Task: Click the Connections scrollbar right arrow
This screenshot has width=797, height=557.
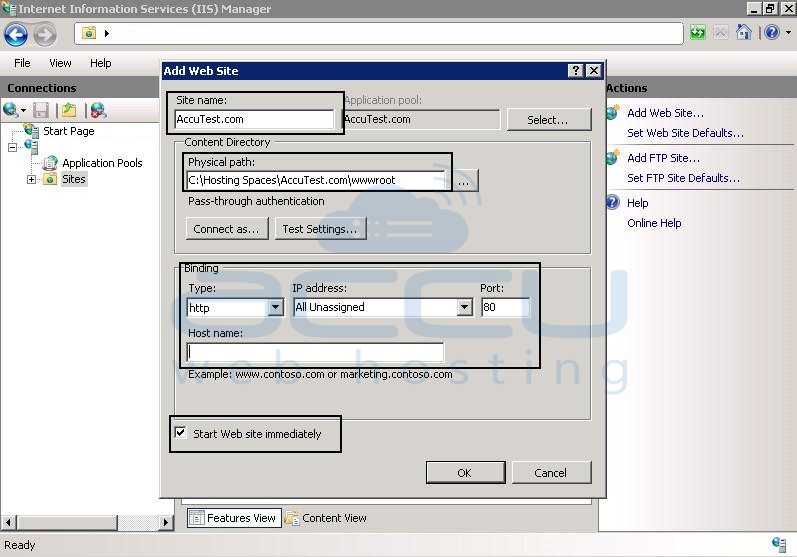Action: (x=166, y=522)
